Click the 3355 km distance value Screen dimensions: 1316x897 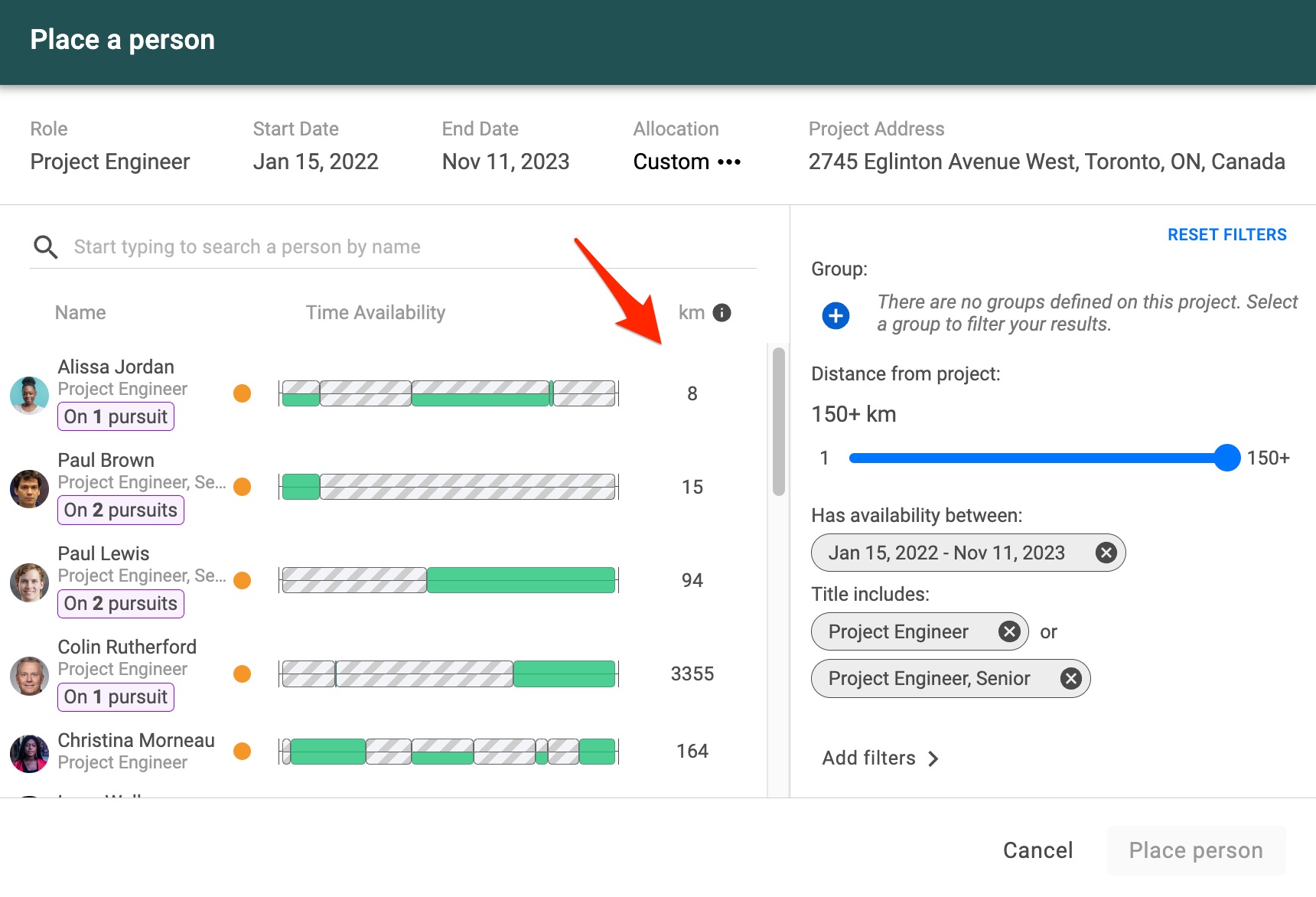tap(692, 674)
